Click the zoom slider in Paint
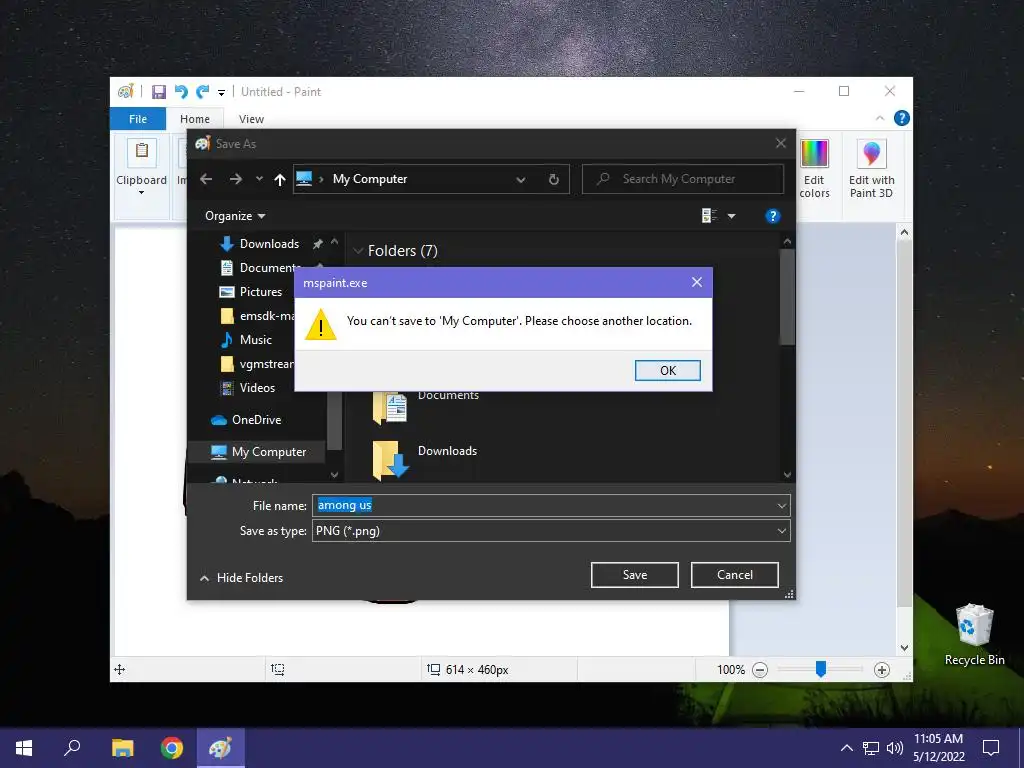This screenshot has height=768, width=1024. (820, 669)
